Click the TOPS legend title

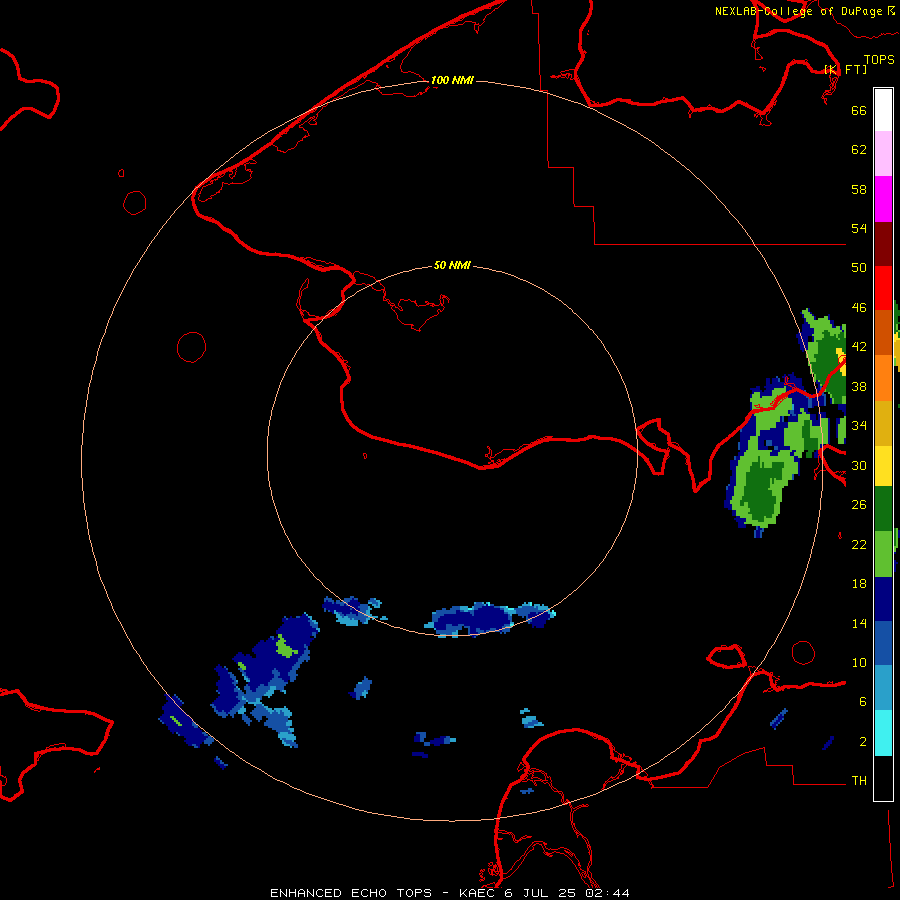pos(879,60)
